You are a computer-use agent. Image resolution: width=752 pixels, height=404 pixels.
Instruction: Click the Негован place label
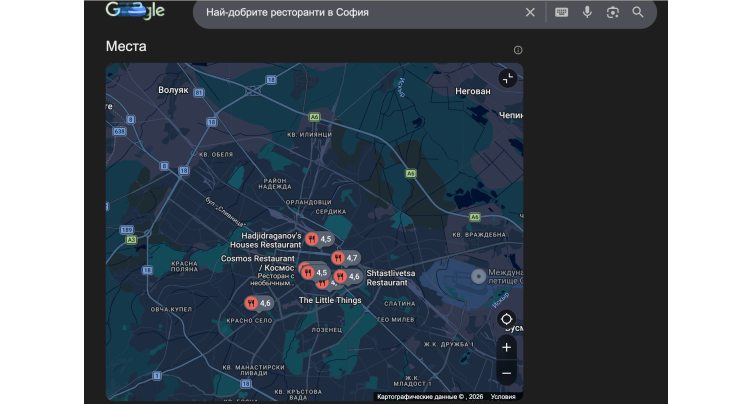(472, 91)
